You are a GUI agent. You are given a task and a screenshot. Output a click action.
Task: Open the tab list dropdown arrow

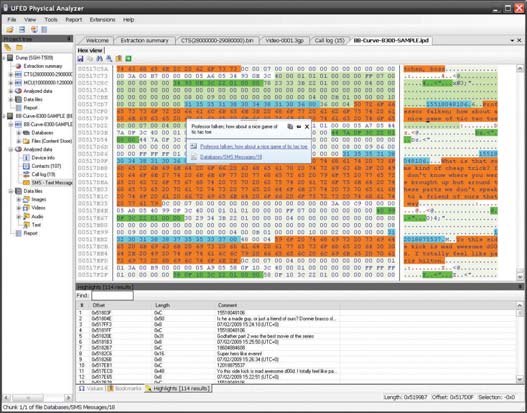pos(512,41)
